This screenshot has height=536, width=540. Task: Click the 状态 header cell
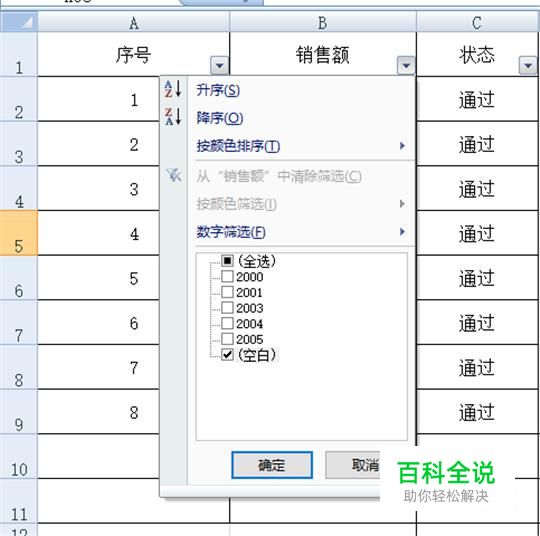(477, 54)
